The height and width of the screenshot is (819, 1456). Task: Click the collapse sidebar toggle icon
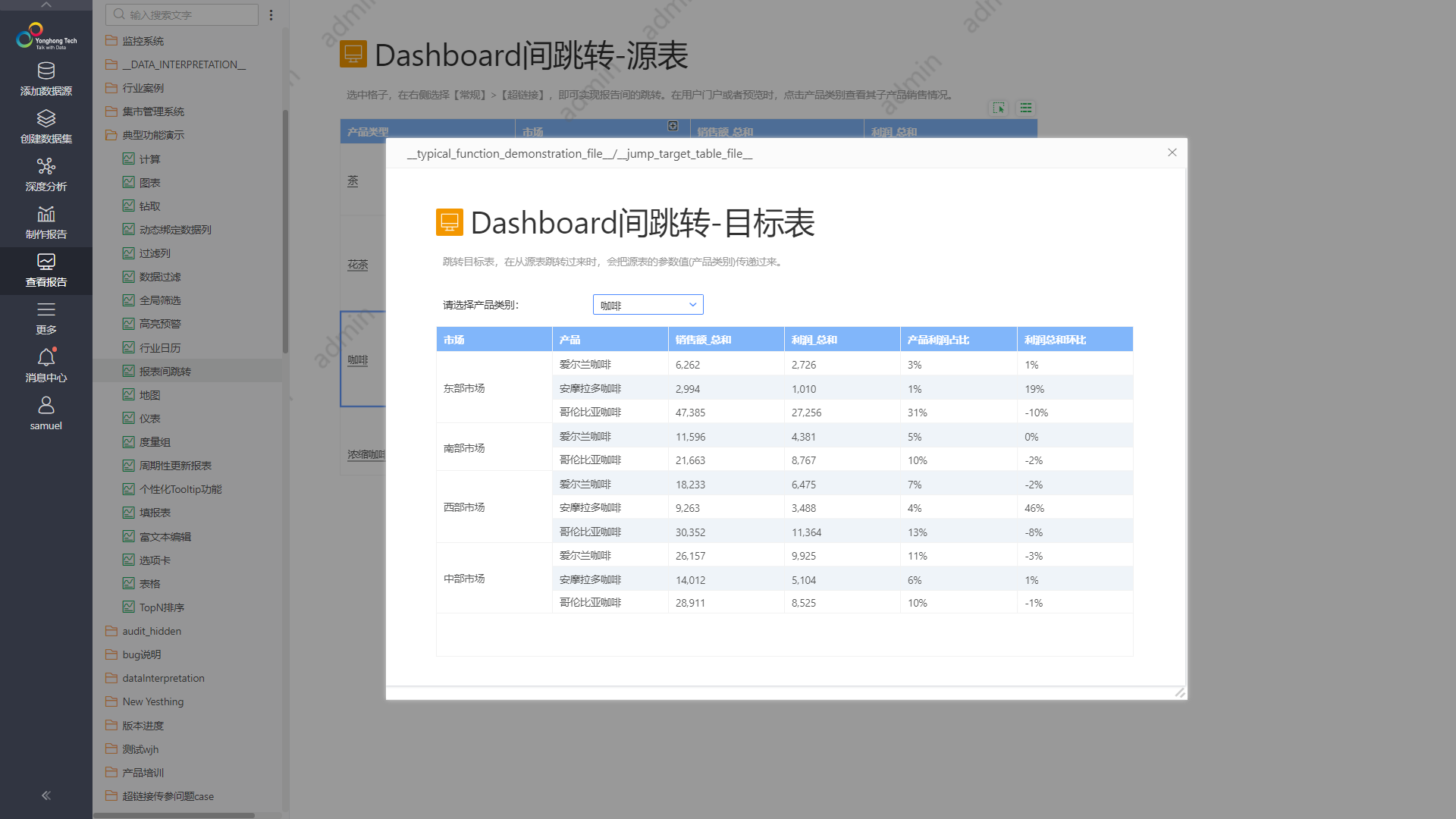pyautogui.click(x=46, y=795)
